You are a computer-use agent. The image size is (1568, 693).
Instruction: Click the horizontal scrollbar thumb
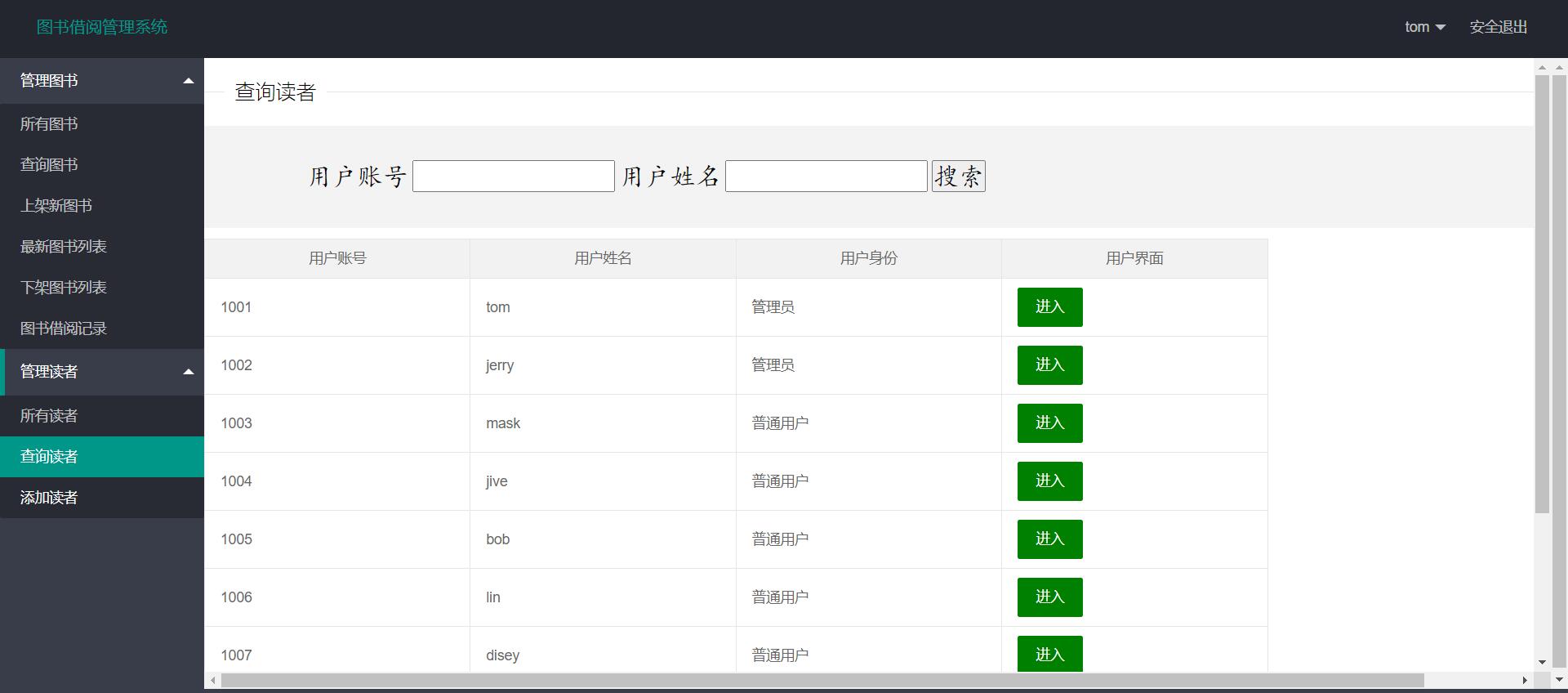(x=822, y=681)
